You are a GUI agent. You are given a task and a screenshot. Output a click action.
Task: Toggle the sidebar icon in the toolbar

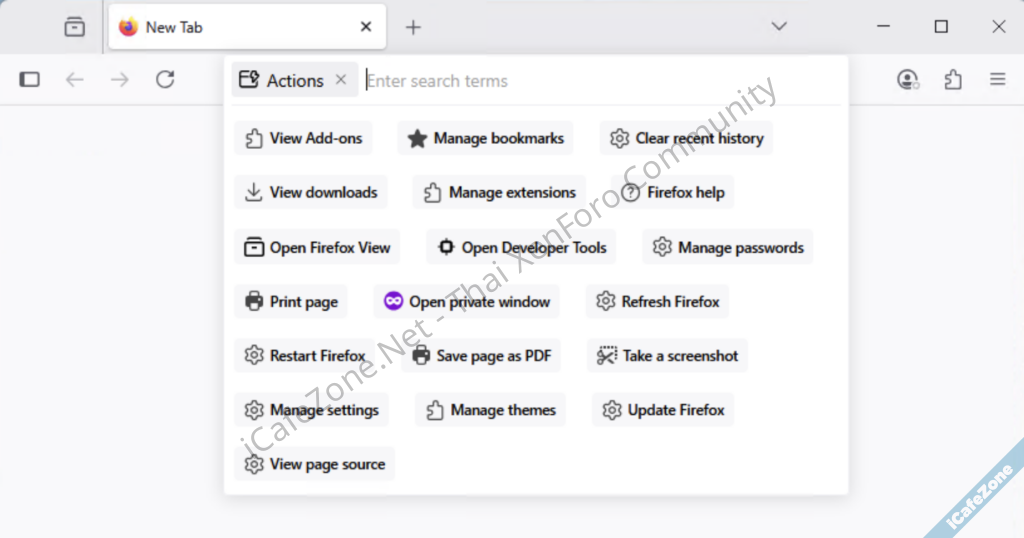[x=29, y=80]
